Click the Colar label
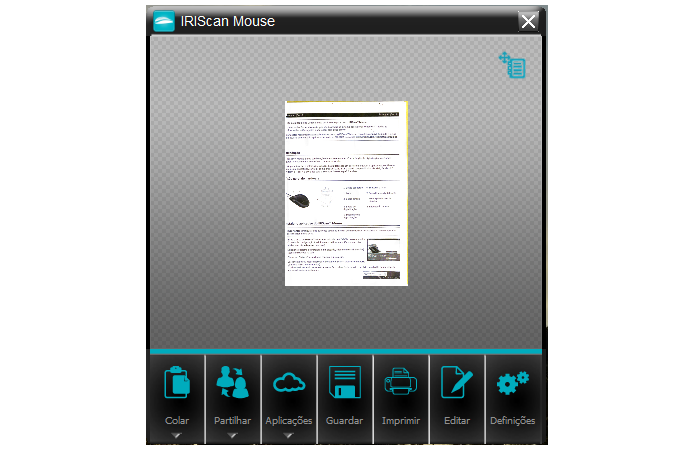695x449 pixels. point(177,421)
